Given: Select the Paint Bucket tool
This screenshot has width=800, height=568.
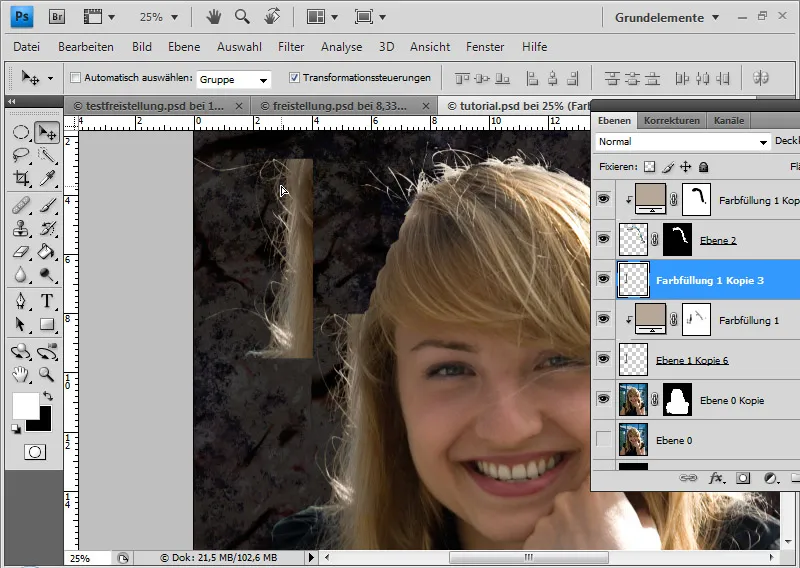Looking at the screenshot, I should [47, 251].
